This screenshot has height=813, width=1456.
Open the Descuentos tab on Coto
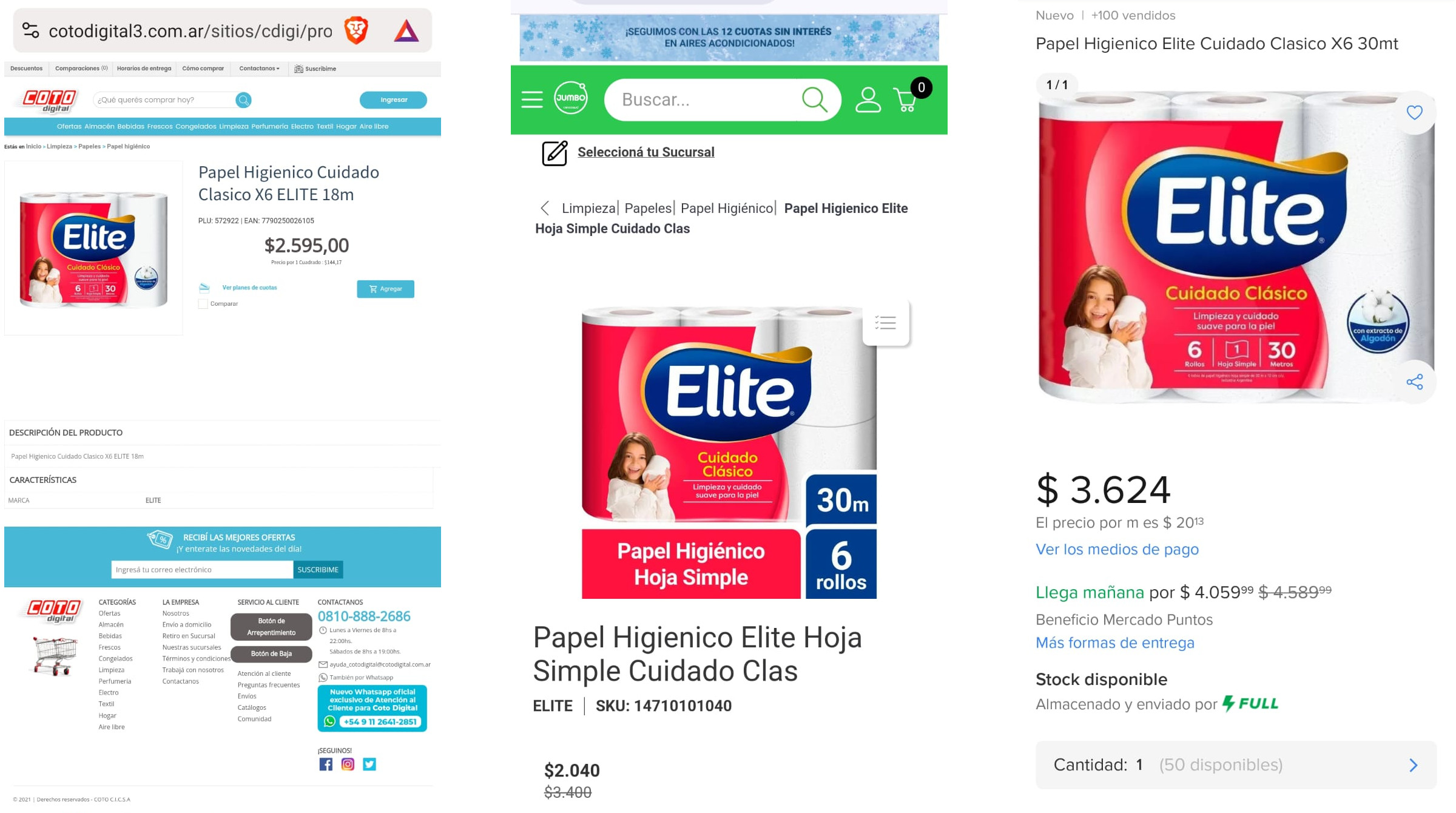click(27, 69)
